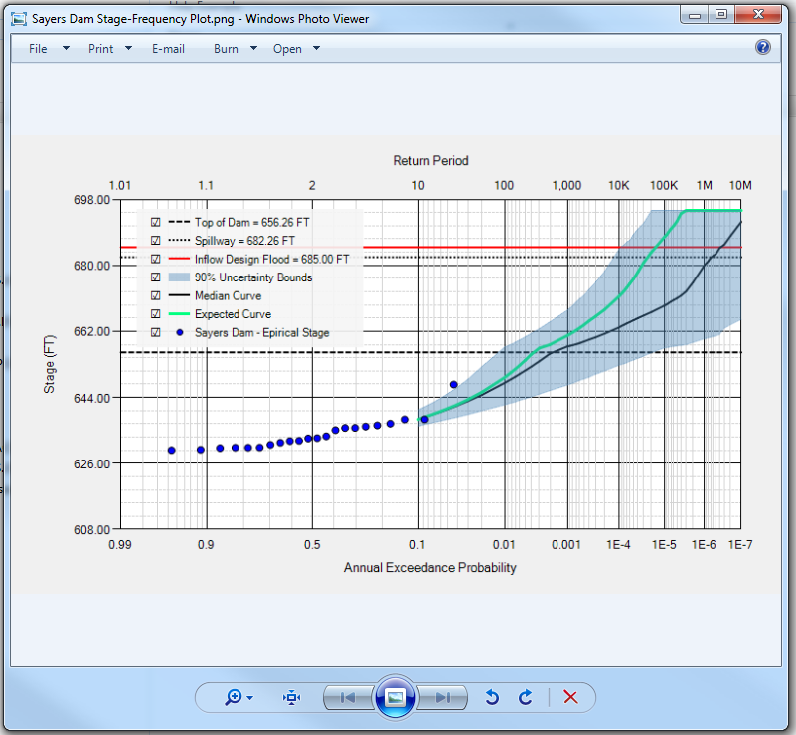
Task: Rotate the image counterclockwise
Action: coord(492,697)
